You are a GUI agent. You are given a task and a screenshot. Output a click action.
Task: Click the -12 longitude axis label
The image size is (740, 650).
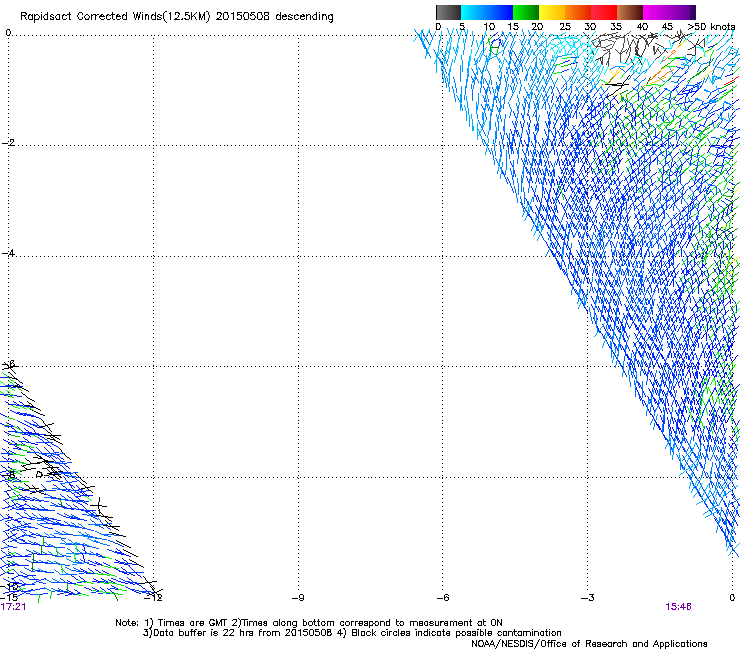[x=153, y=598]
